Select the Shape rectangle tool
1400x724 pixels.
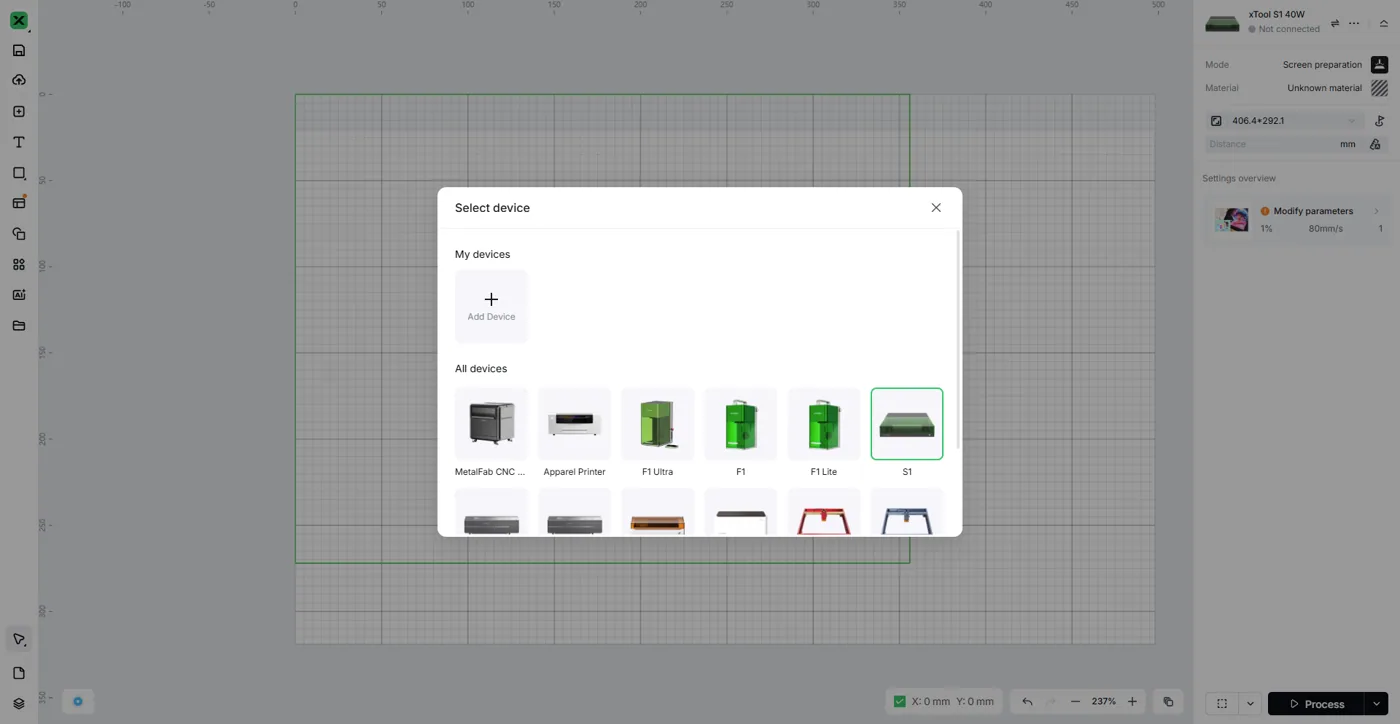18,173
